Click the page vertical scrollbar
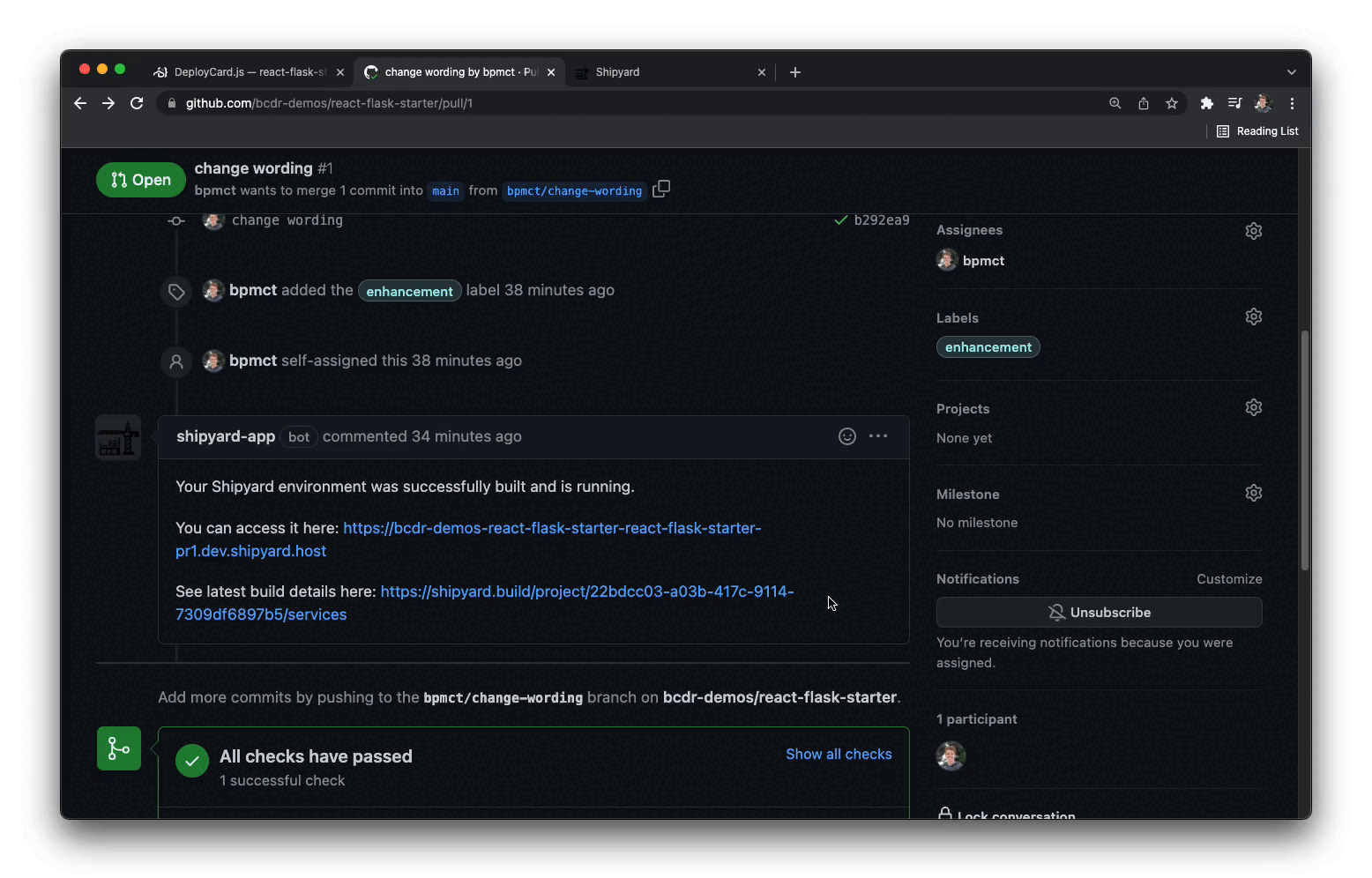 click(1305, 450)
